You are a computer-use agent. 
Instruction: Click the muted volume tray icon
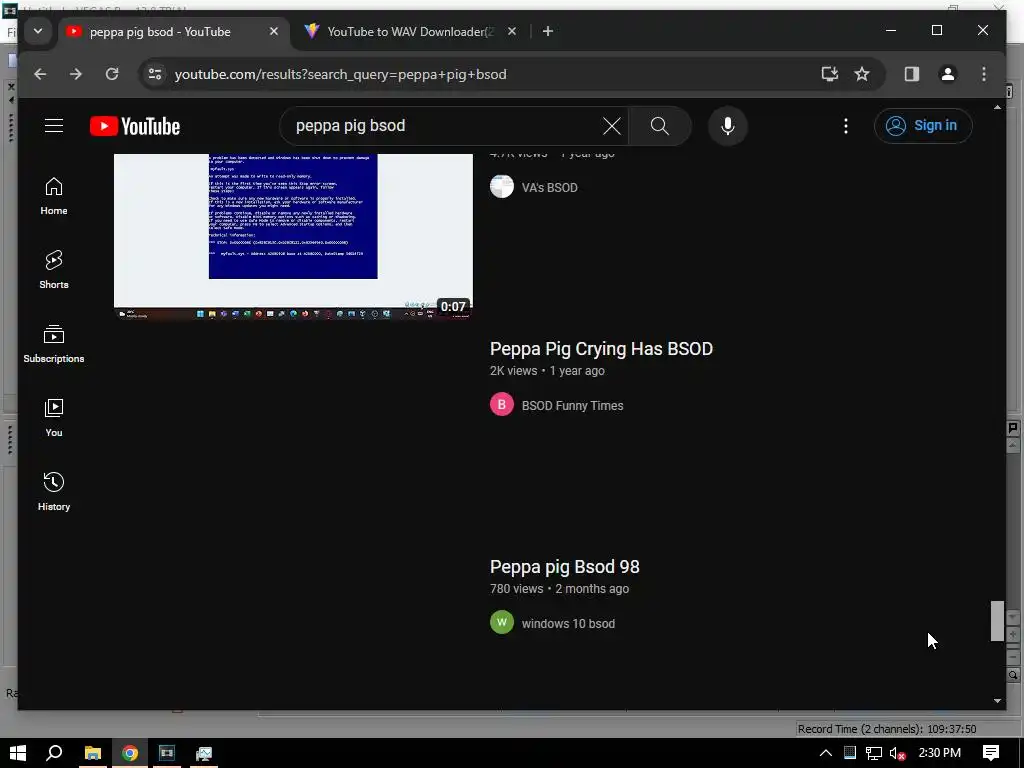(897, 753)
